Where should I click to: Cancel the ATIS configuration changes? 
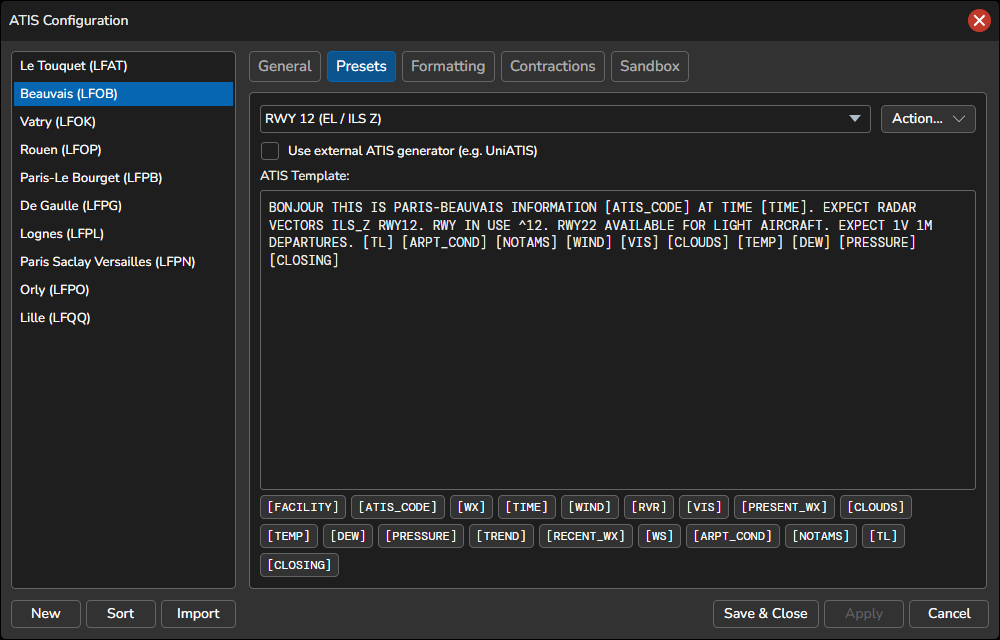[x=949, y=614]
